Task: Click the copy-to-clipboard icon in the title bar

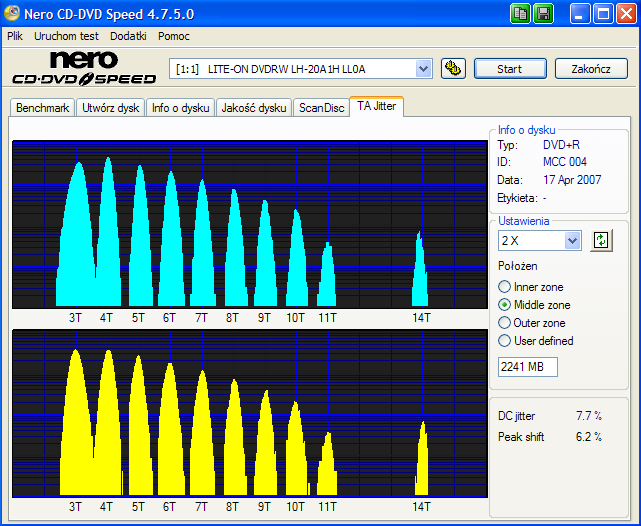Action: click(x=521, y=13)
